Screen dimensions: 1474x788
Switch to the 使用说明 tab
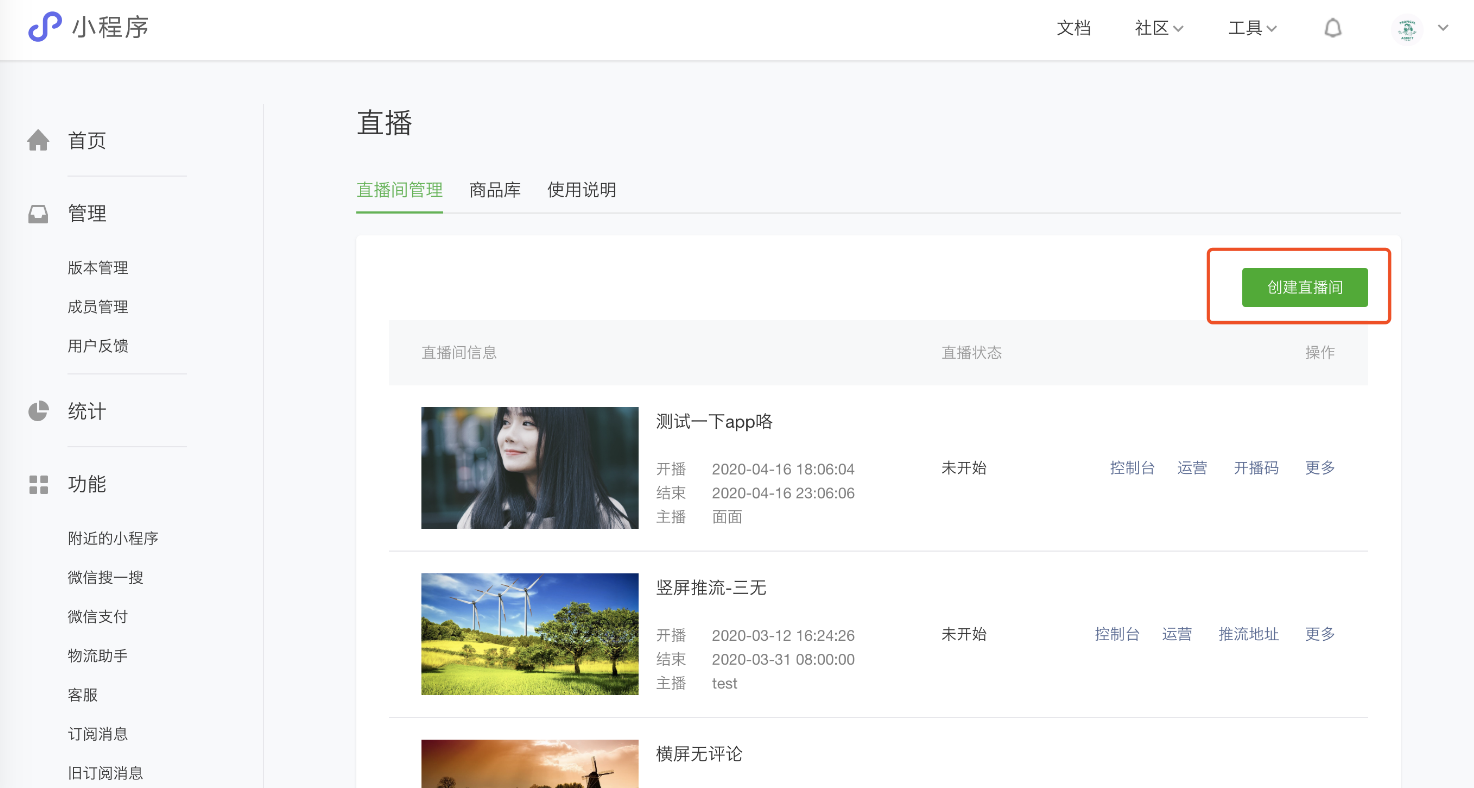pos(582,190)
